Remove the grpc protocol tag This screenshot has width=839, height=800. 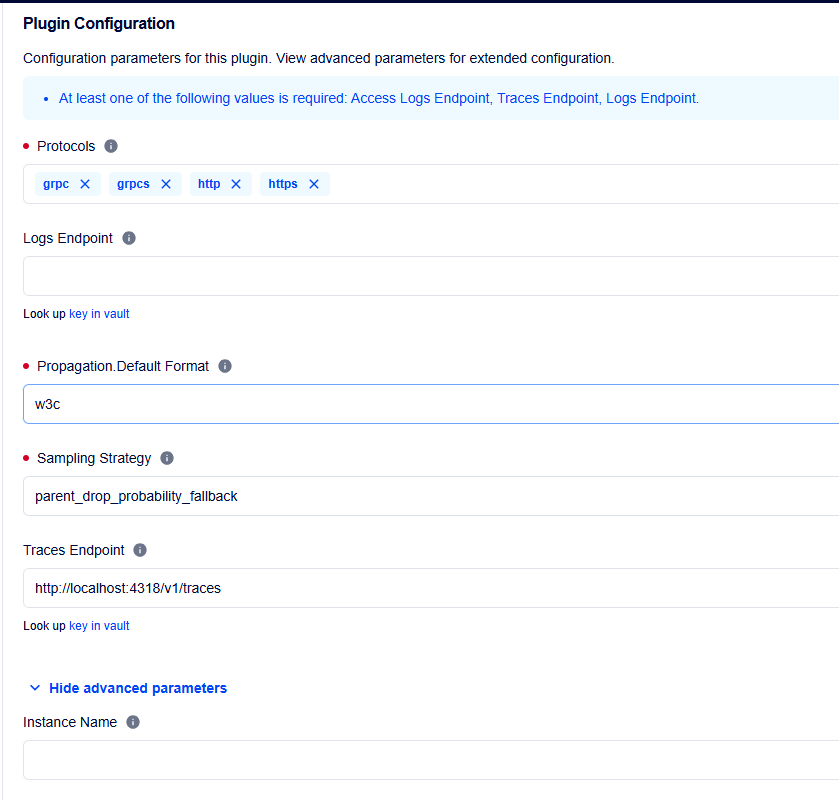coord(85,184)
